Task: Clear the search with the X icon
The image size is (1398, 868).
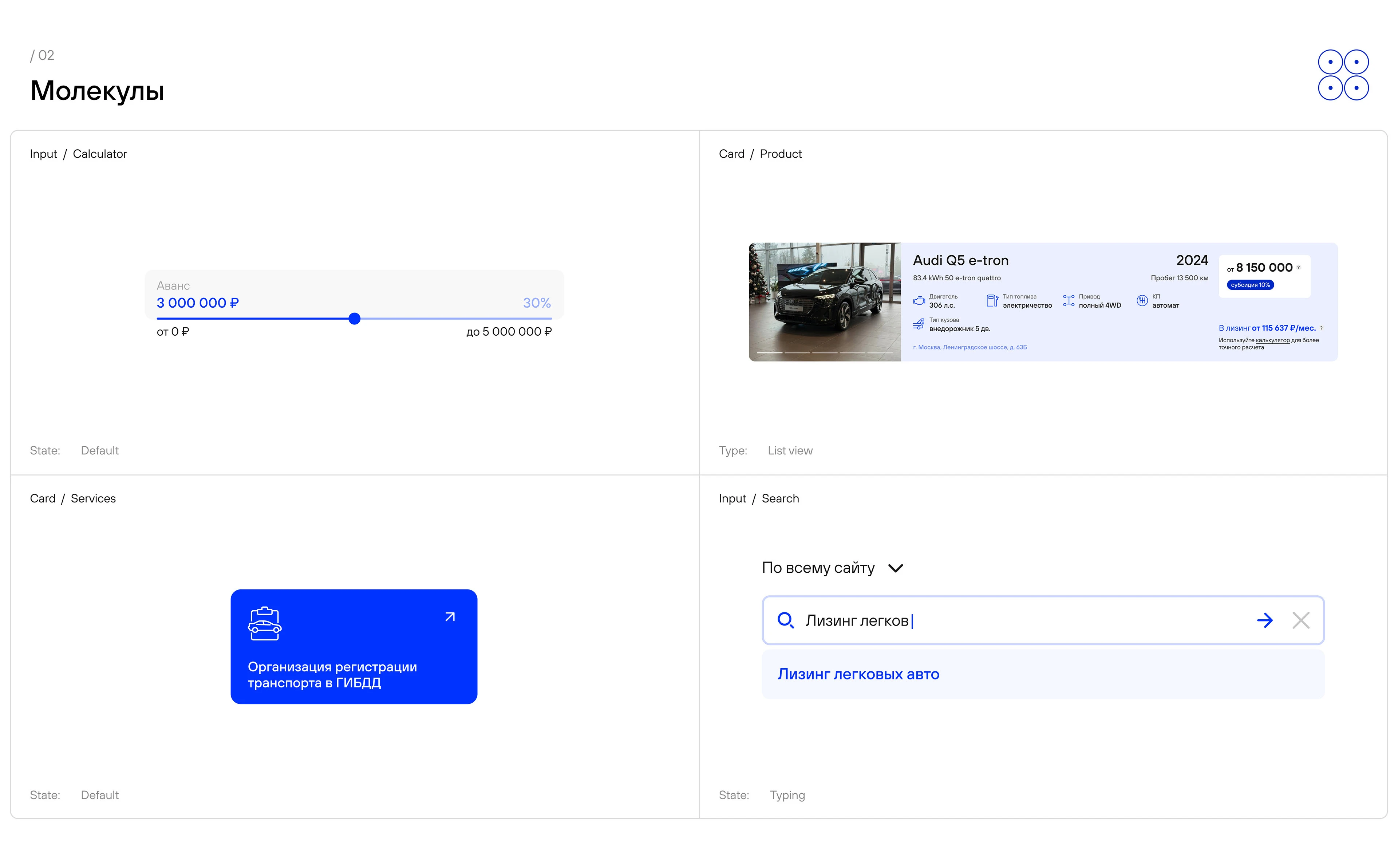Action: pyautogui.click(x=1300, y=620)
